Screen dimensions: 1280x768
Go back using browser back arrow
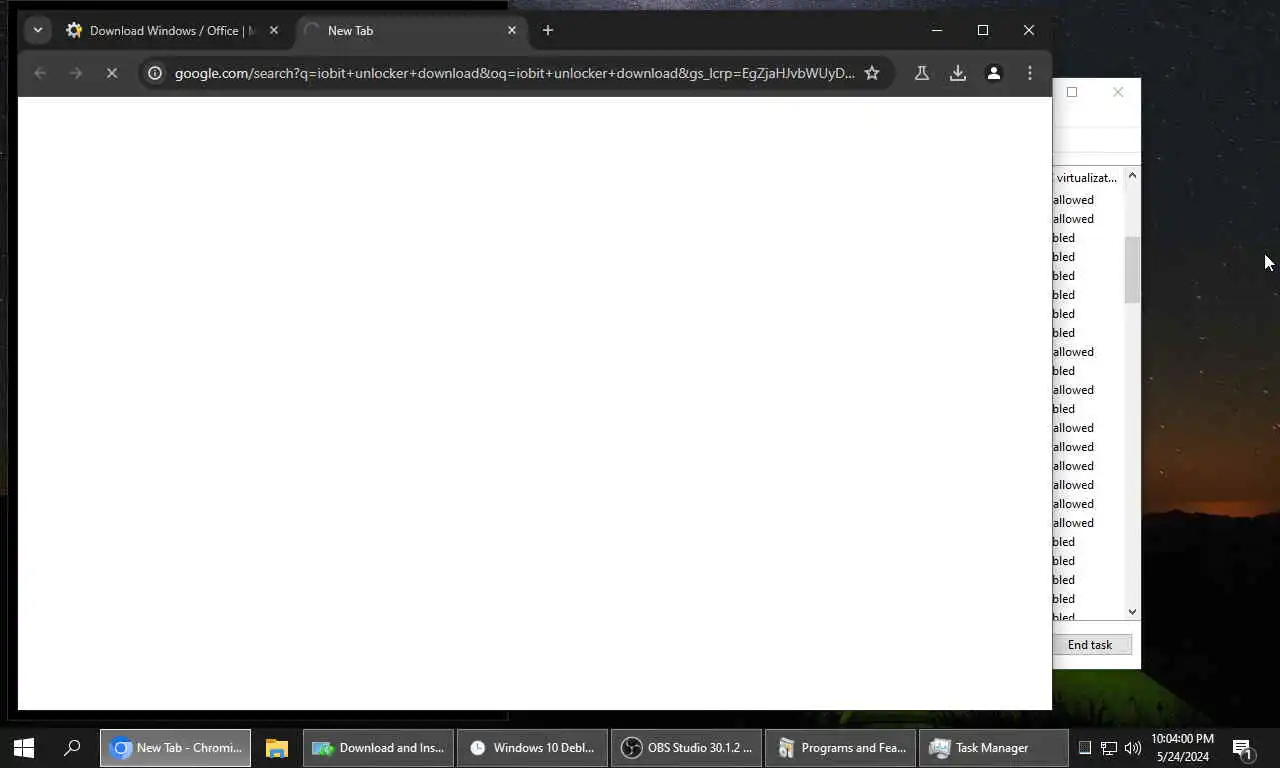(x=40, y=73)
